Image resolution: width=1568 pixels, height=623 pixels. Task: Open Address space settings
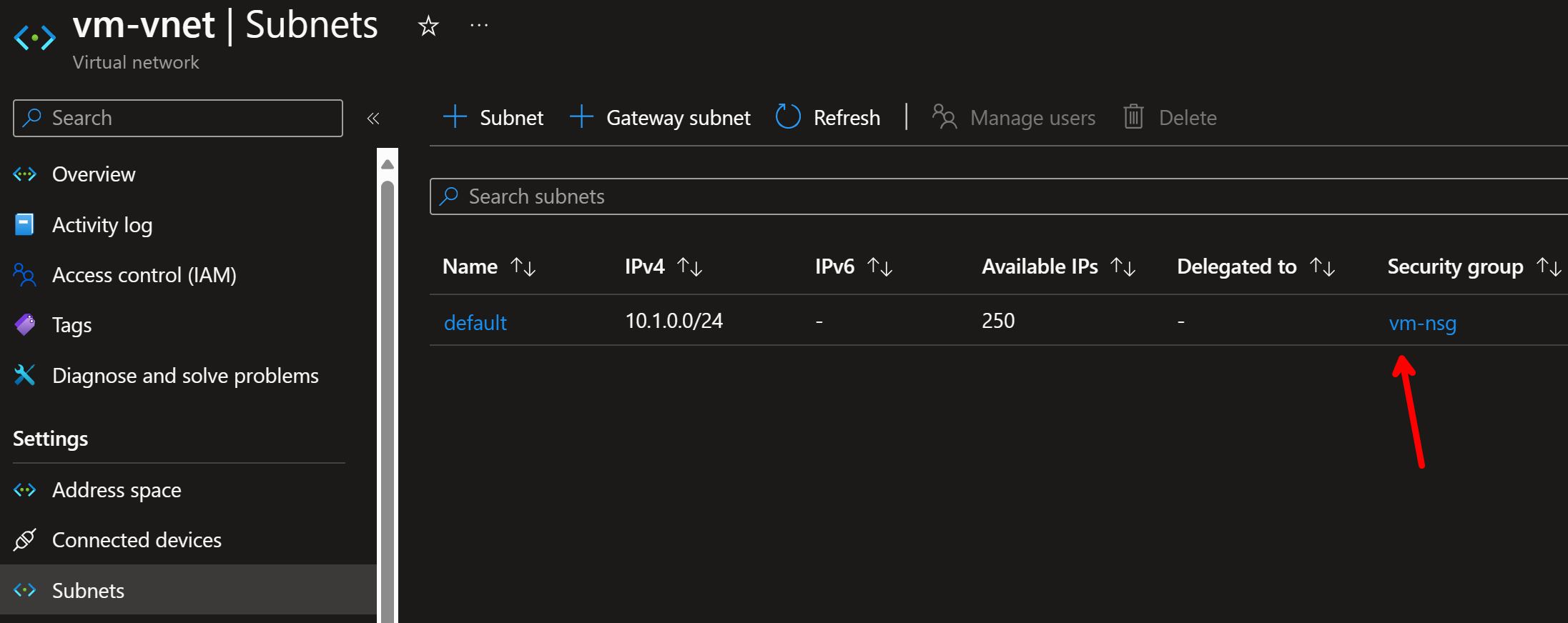[x=117, y=490]
